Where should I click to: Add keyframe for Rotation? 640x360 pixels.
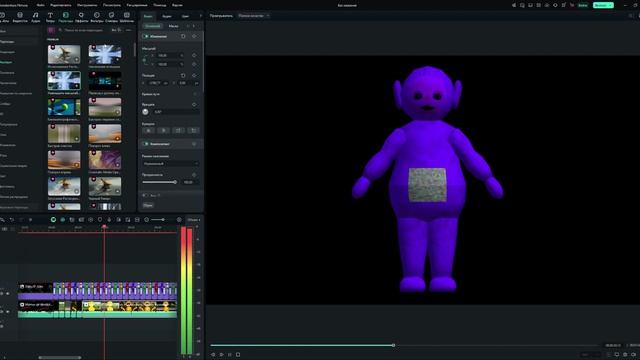(x=194, y=104)
